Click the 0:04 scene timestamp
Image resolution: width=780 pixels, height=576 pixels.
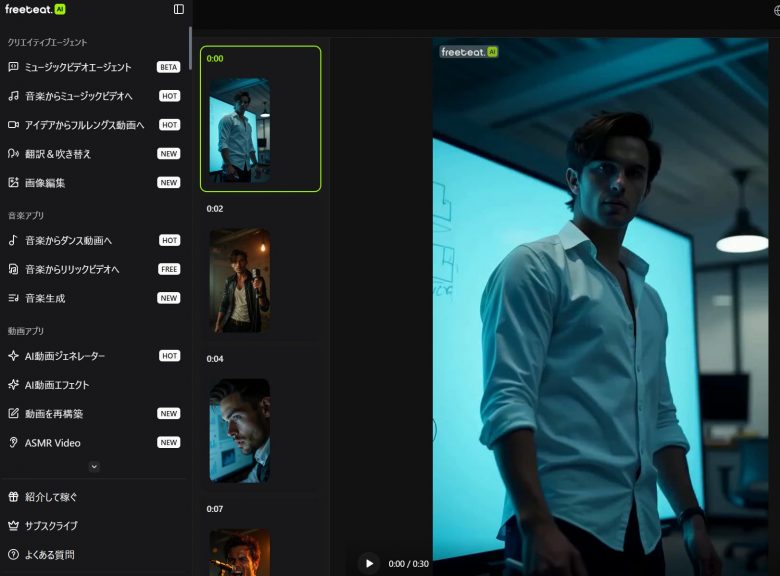215,359
